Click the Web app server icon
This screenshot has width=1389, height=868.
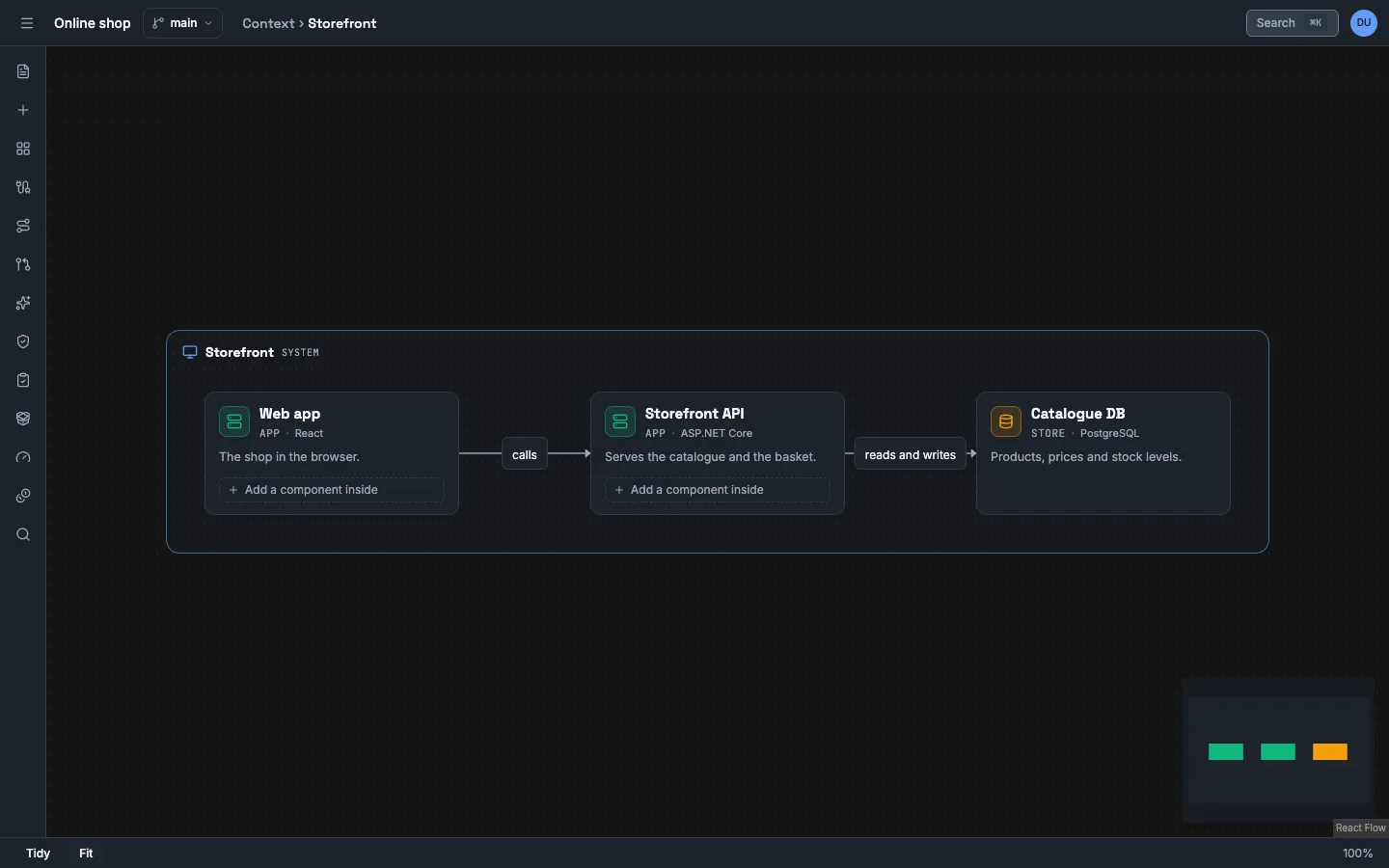point(234,421)
